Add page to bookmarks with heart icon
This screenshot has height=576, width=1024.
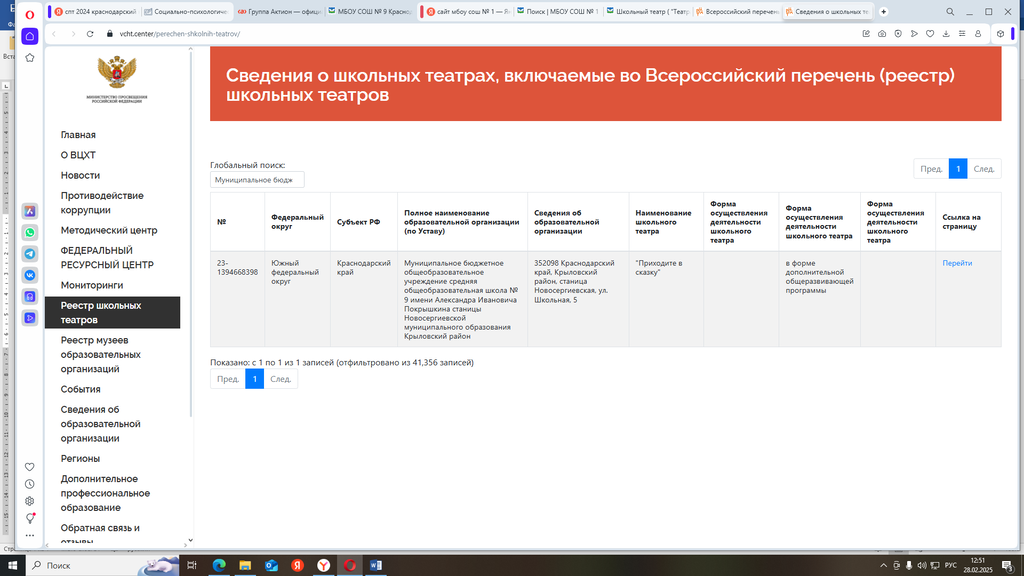pyautogui.click(x=930, y=33)
